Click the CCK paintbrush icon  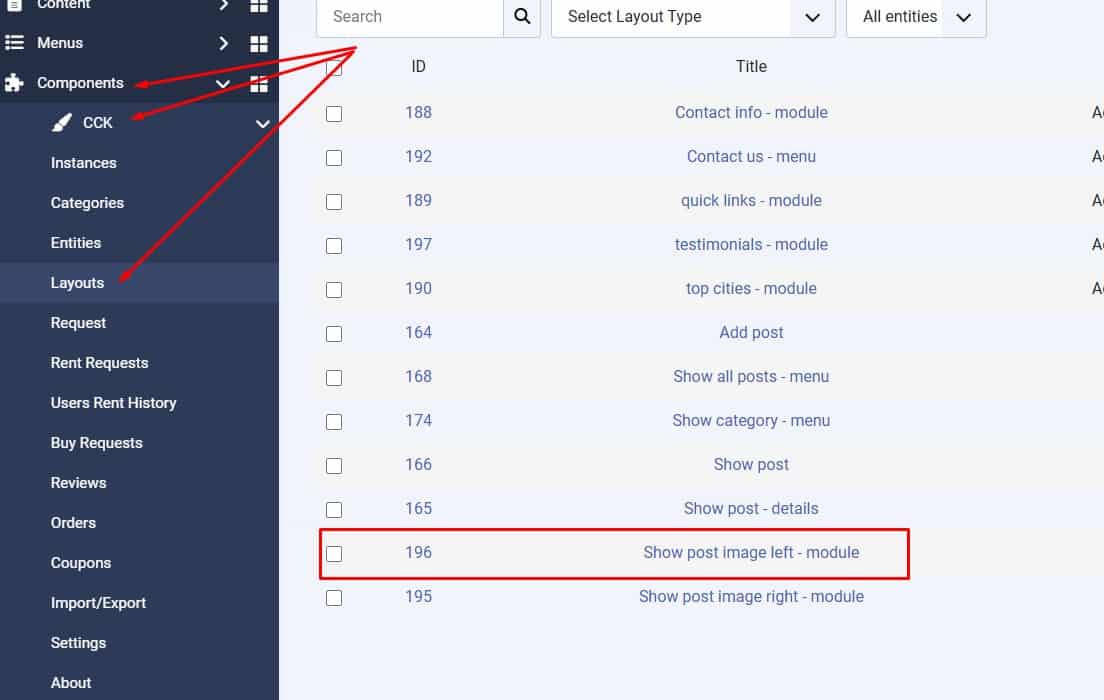click(x=62, y=123)
